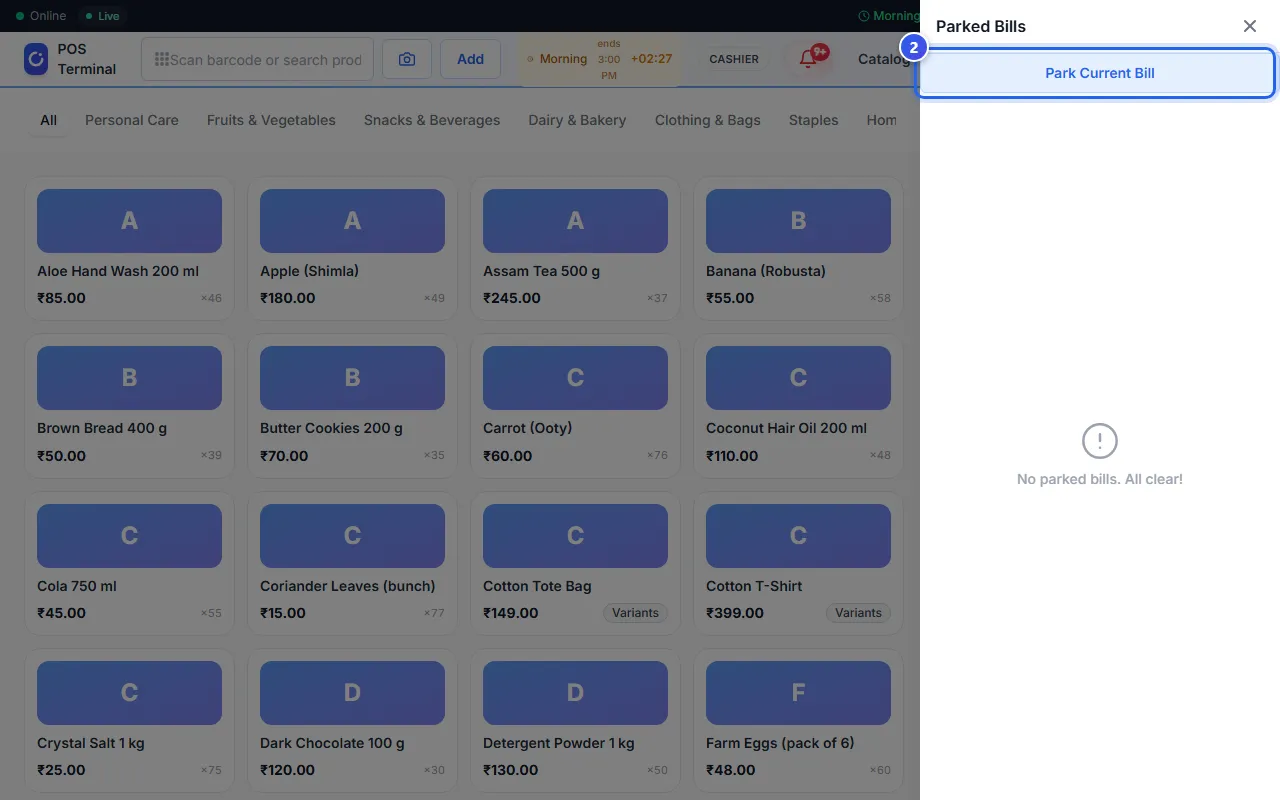Select Brown Bread 400 g product
This screenshot has height=800, width=1280.
[130, 406]
